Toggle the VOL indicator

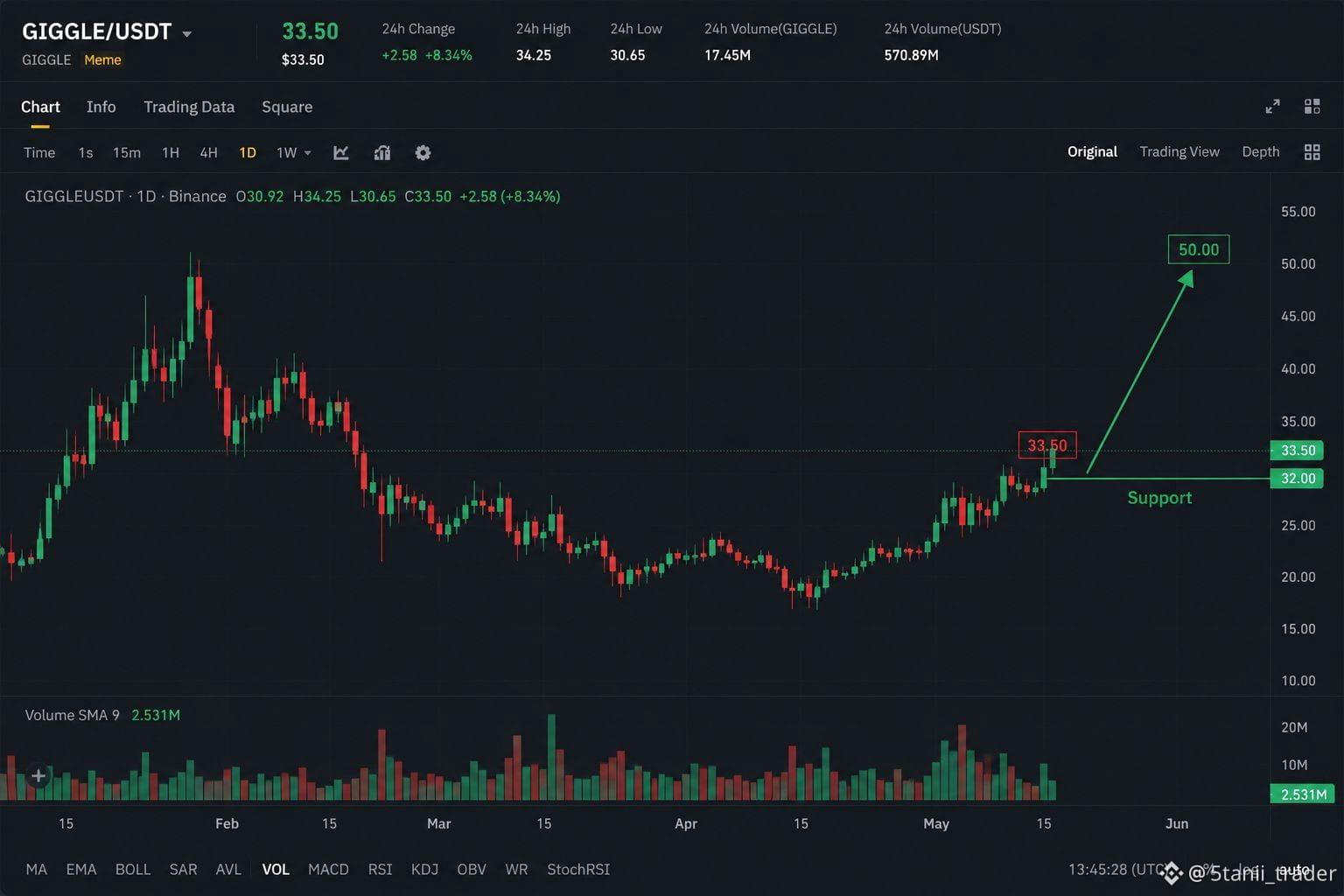276,869
